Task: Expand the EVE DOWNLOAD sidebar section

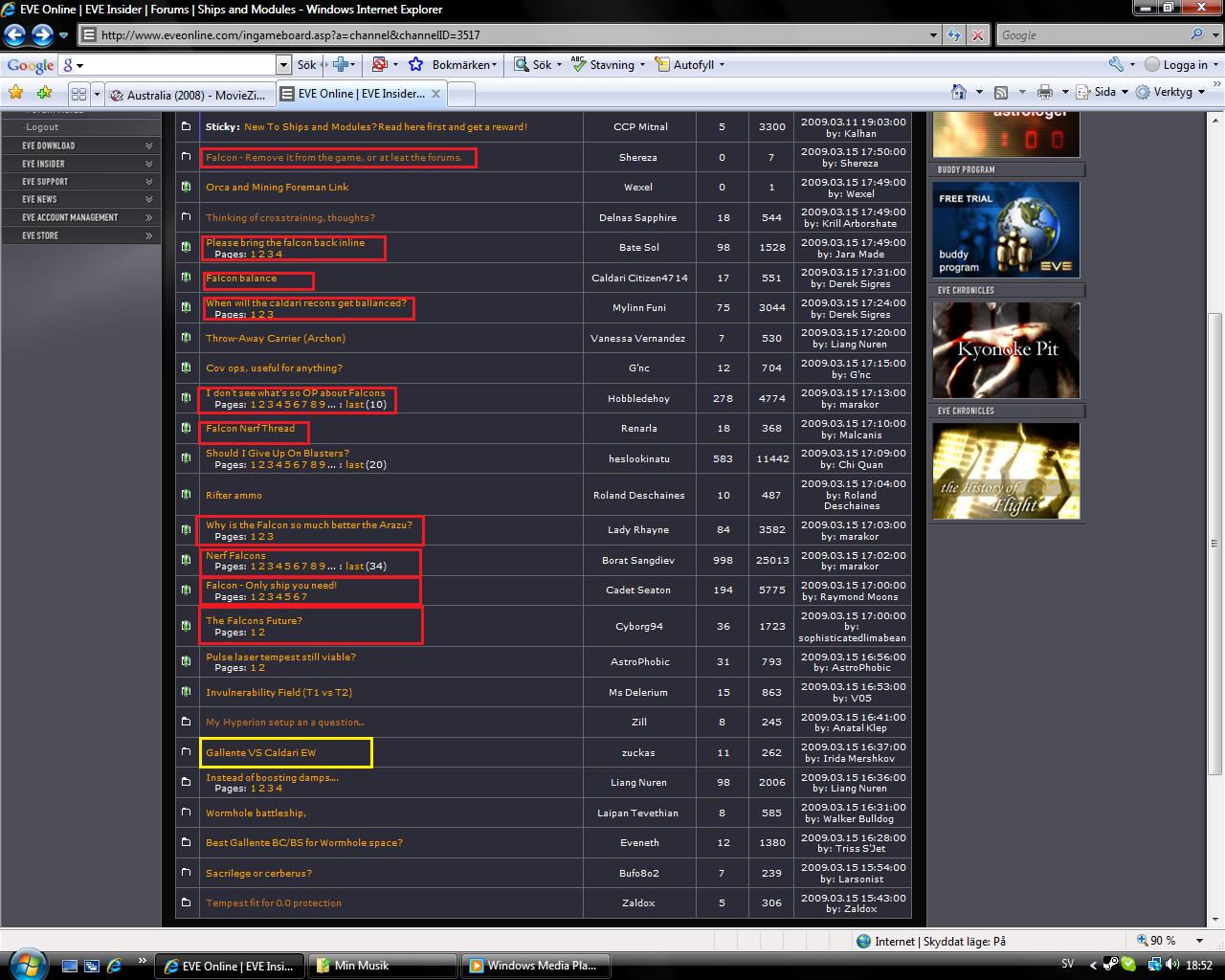Action: 80,145
